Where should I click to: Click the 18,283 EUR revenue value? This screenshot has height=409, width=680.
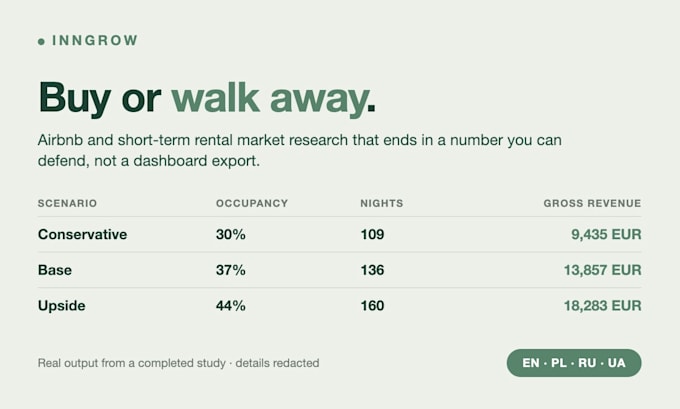pos(602,306)
